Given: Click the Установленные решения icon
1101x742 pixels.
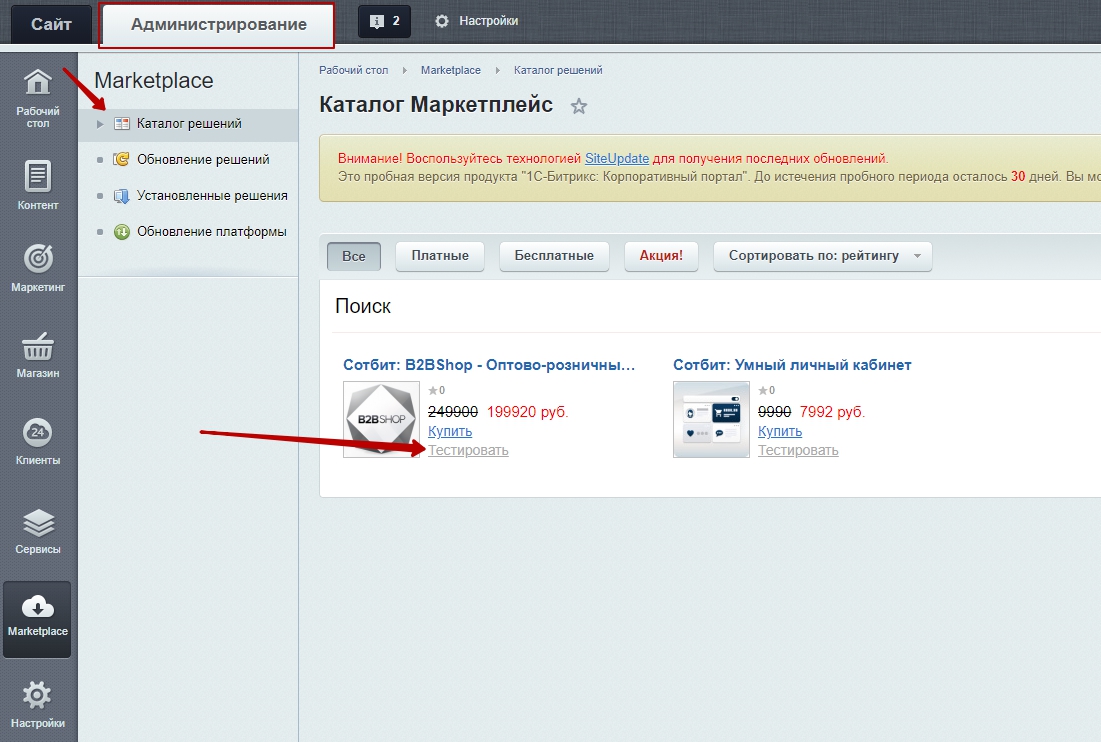Looking at the screenshot, I should 121,196.
